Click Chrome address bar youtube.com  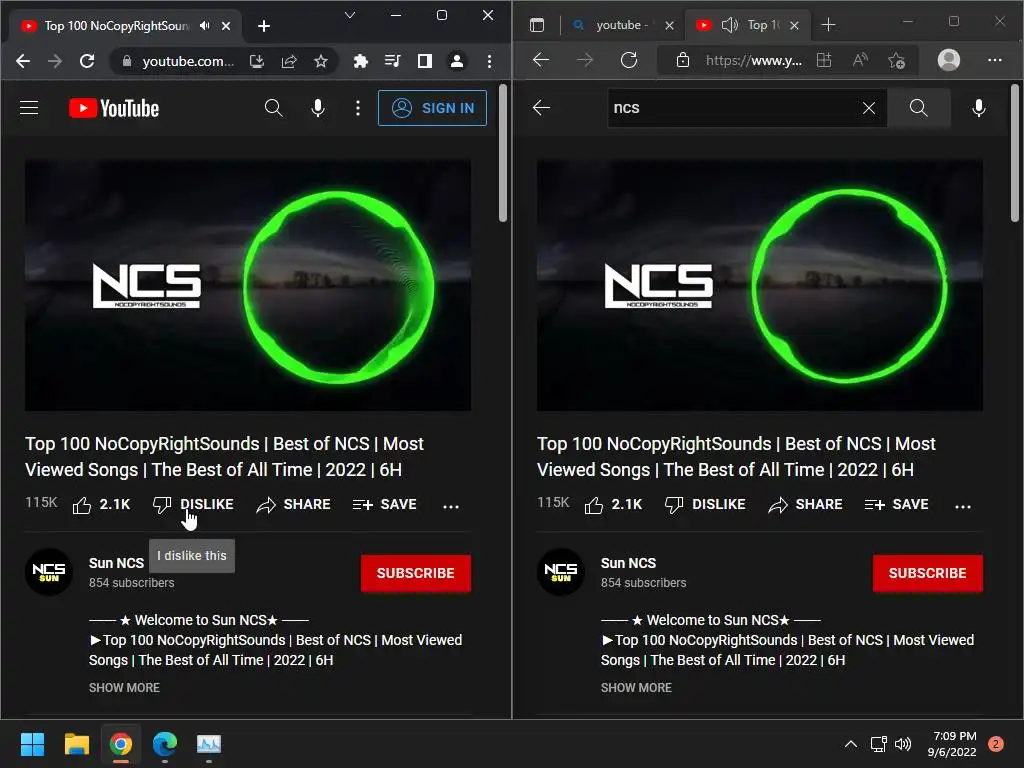187,61
